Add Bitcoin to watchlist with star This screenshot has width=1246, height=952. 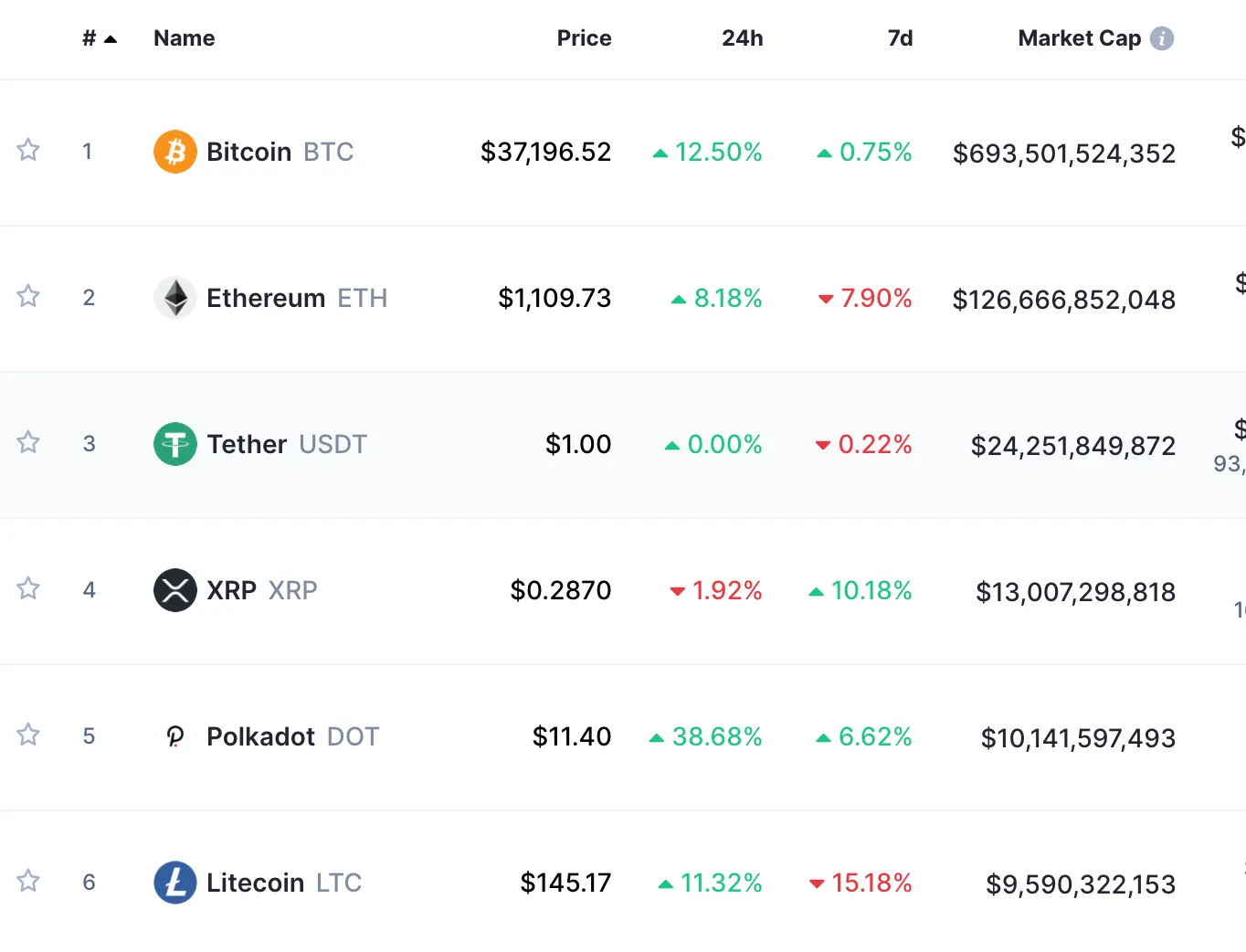[28, 150]
